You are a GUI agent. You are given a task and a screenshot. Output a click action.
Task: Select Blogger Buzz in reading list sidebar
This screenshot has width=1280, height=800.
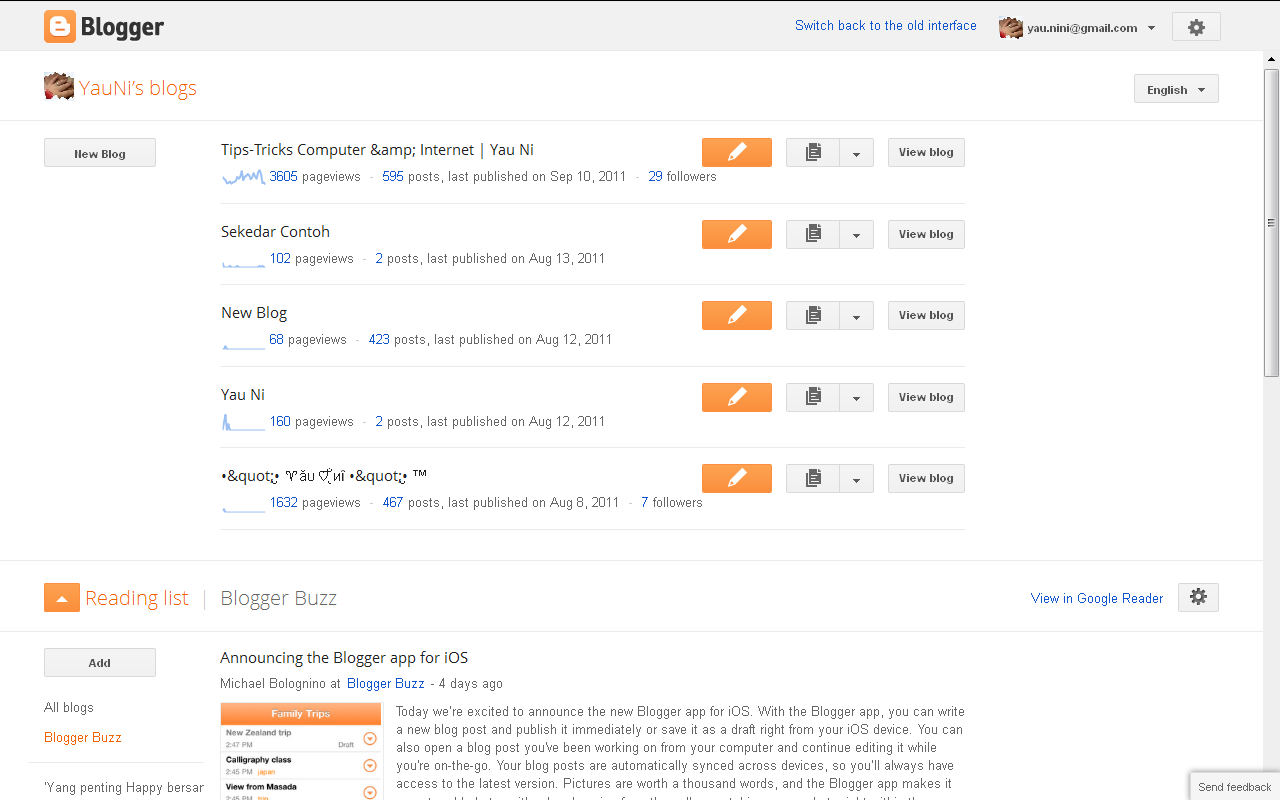83,737
